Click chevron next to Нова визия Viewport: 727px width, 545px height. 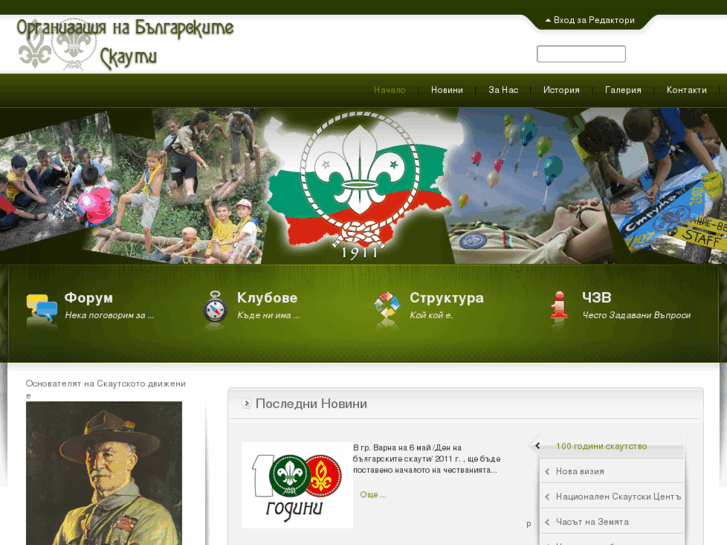click(x=548, y=471)
